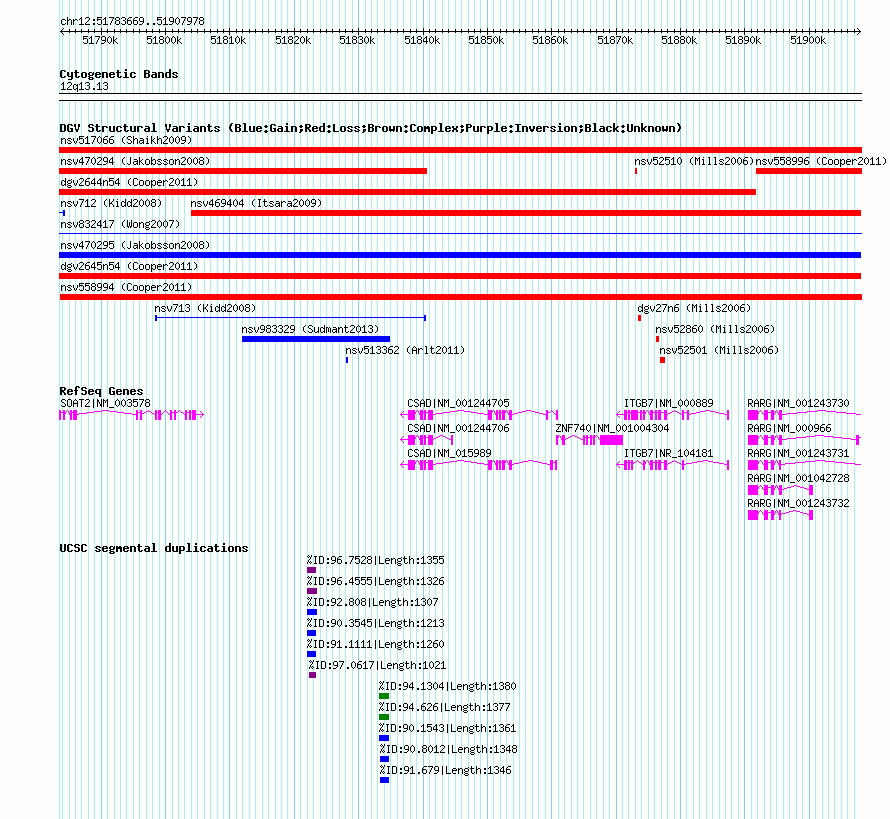Select nsv712 (Kidd2008) variant label
The image size is (890, 819).
(111, 203)
